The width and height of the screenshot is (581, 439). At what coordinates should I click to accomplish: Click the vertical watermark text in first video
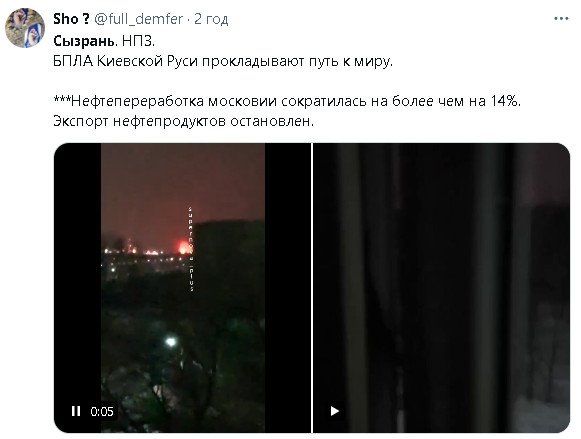point(191,249)
